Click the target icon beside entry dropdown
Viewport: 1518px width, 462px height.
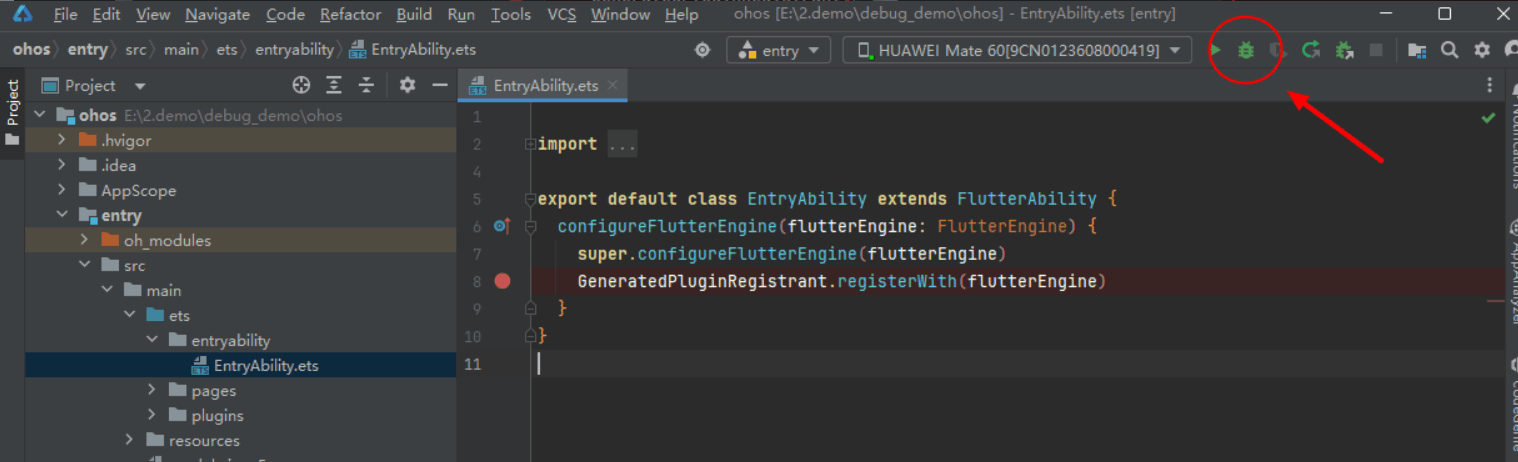pyautogui.click(x=703, y=50)
